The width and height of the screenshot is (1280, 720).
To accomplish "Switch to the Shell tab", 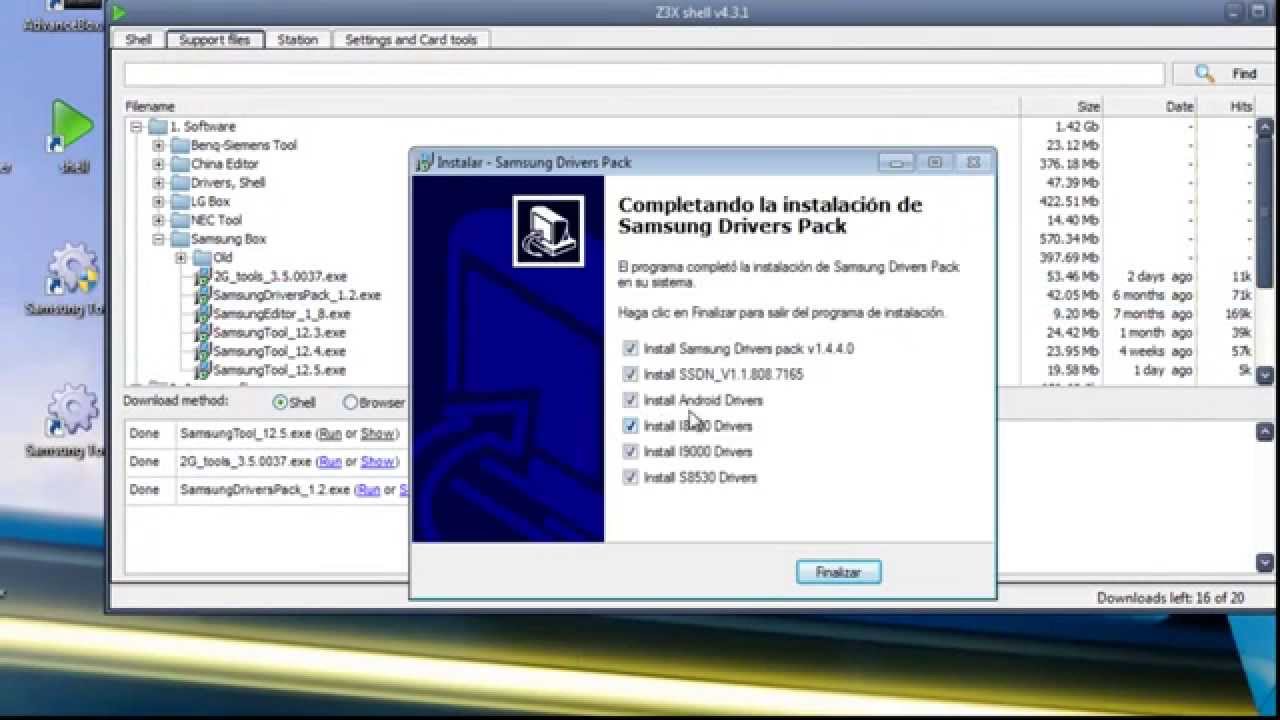I will [x=138, y=40].
